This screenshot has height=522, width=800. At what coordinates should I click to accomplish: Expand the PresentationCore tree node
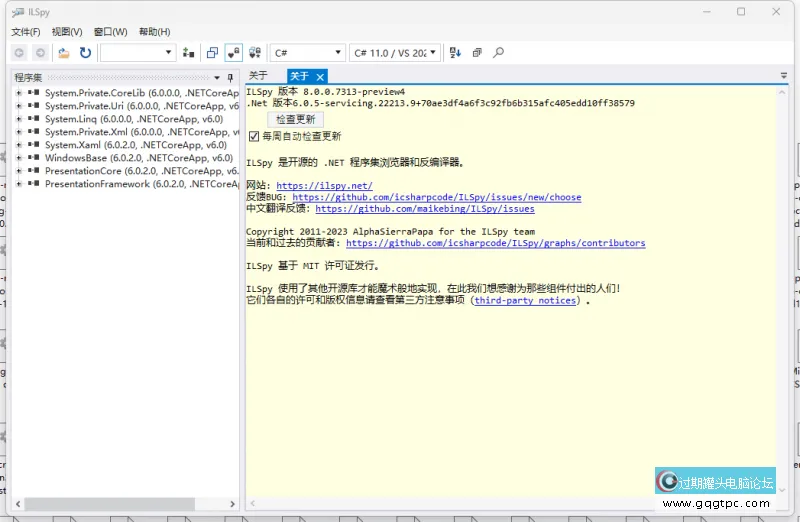pyautogui.click(x=19, y=171)
